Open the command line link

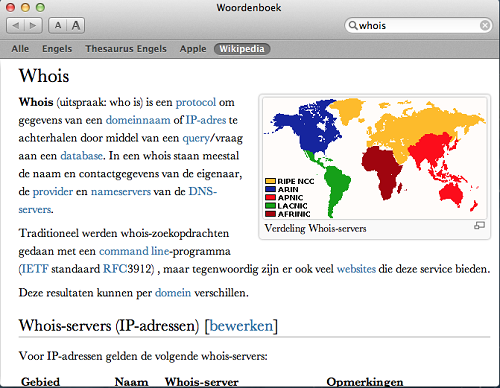tap(134, 251)
